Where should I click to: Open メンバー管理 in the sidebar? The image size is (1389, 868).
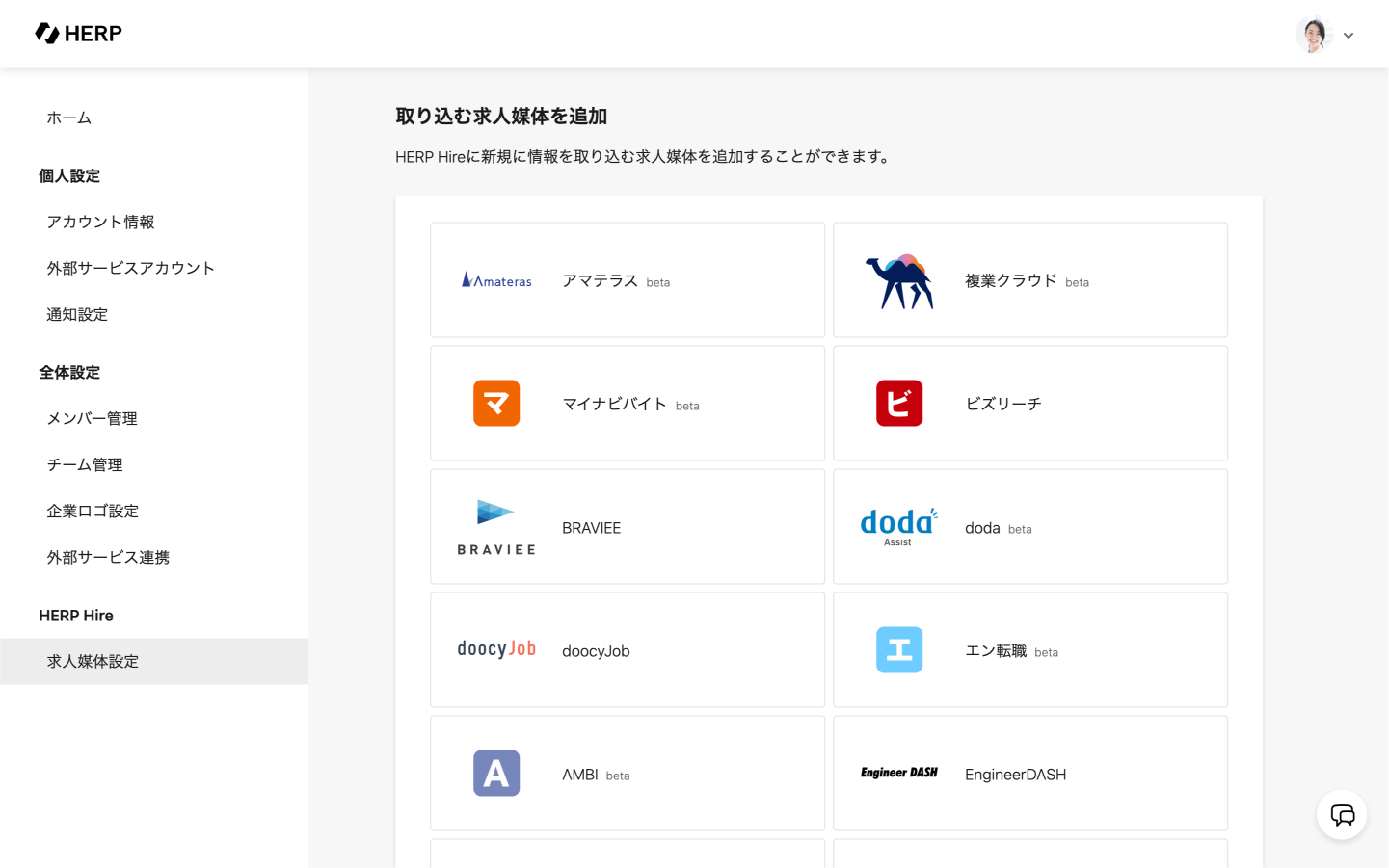coord(154,419)
